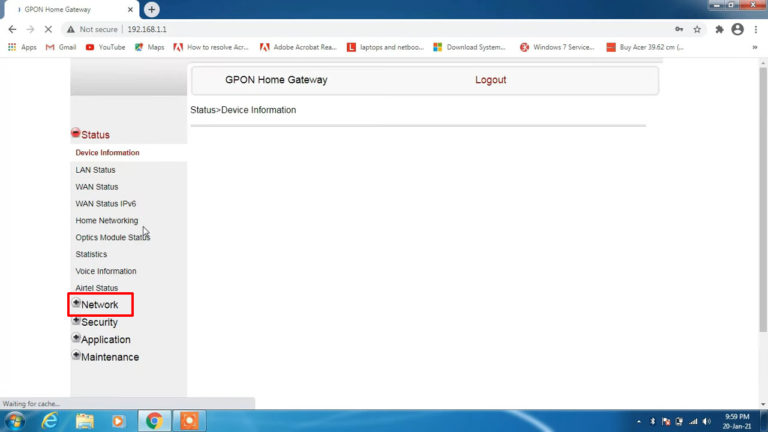768x432 pixels.
Task: Open 'Buy Acer 39.62 cm' bookmark
Action: click(645, 47)
